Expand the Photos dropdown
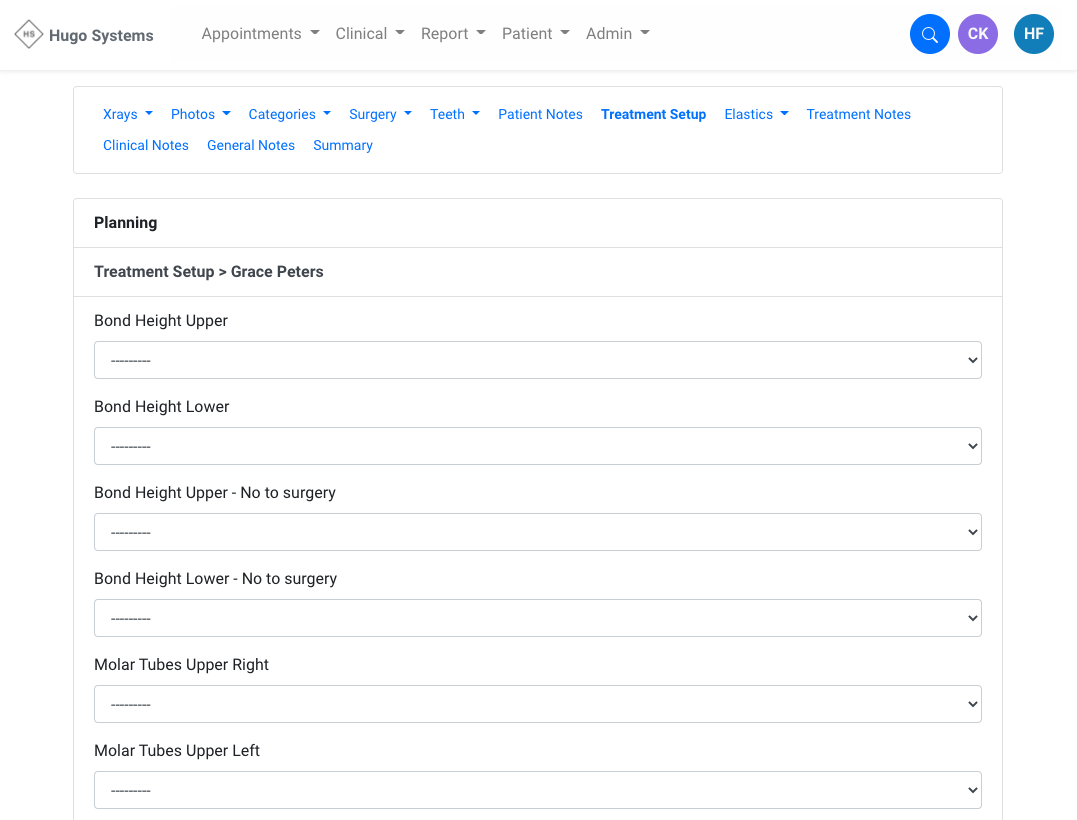Screen dimensions: 1077x820 200,115
